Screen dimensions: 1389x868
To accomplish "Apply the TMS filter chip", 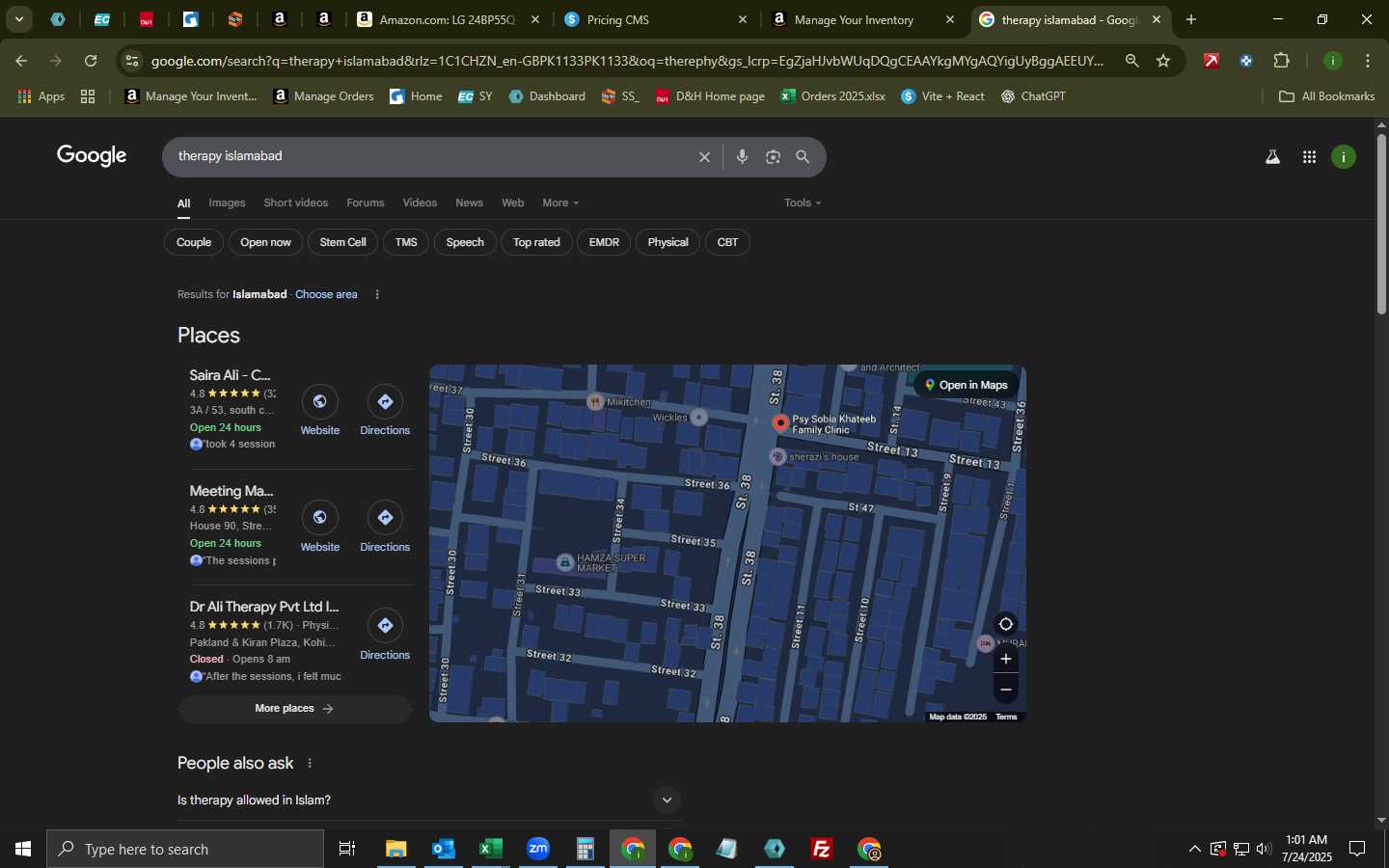I will click(x=406, y=242).
